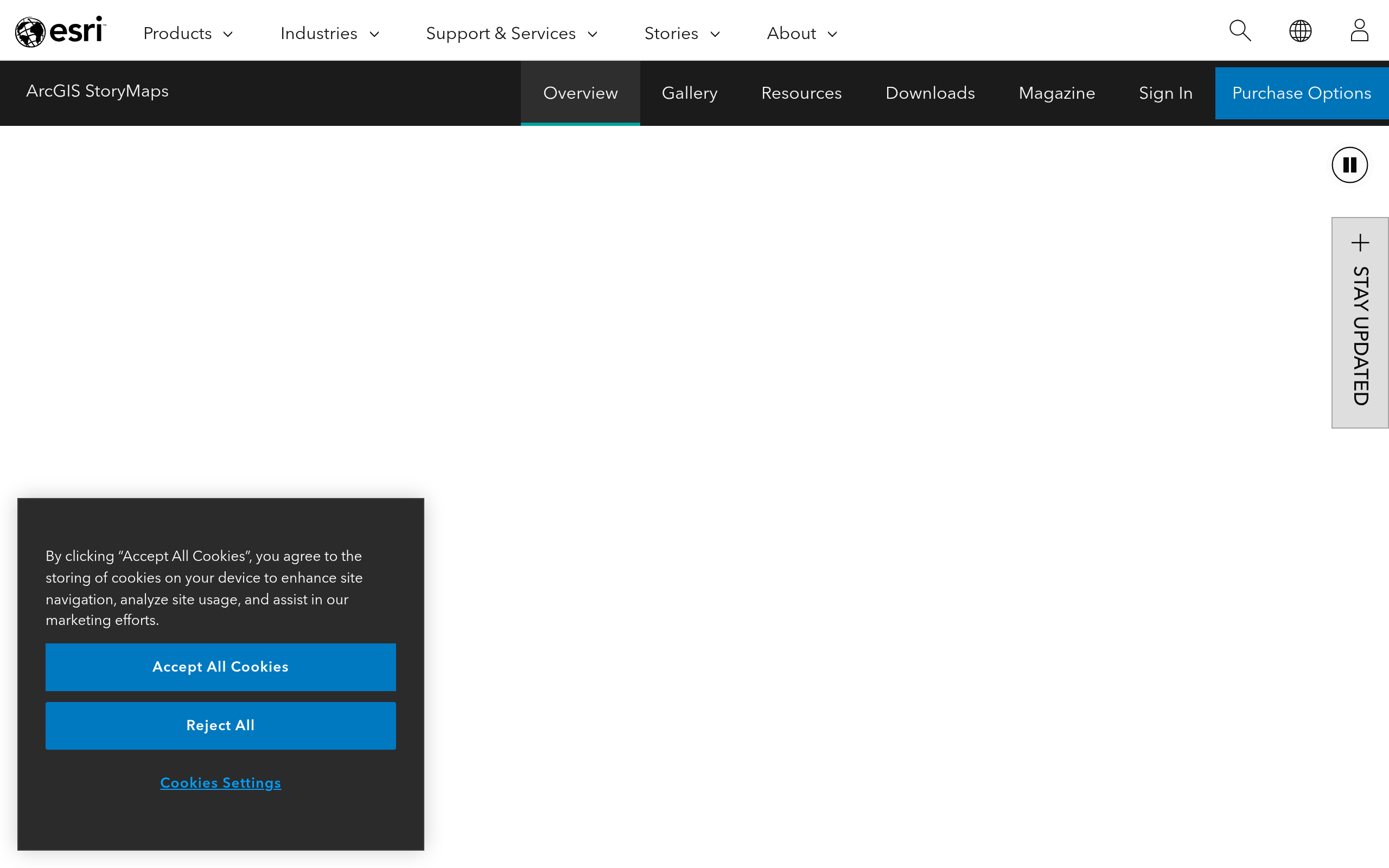The image size is (1389, 868).
Task: Accept all cookies
Action: pos(220,667)
